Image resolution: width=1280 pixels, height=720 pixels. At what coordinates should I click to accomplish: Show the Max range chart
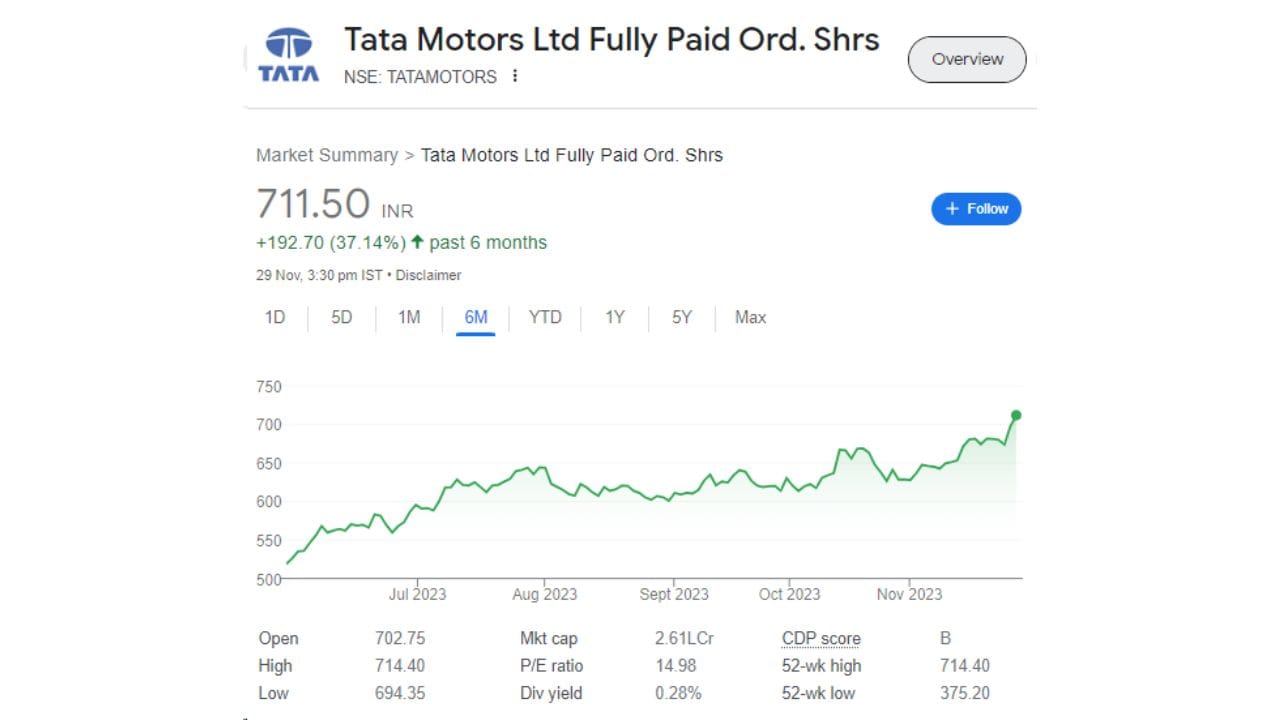750,317
